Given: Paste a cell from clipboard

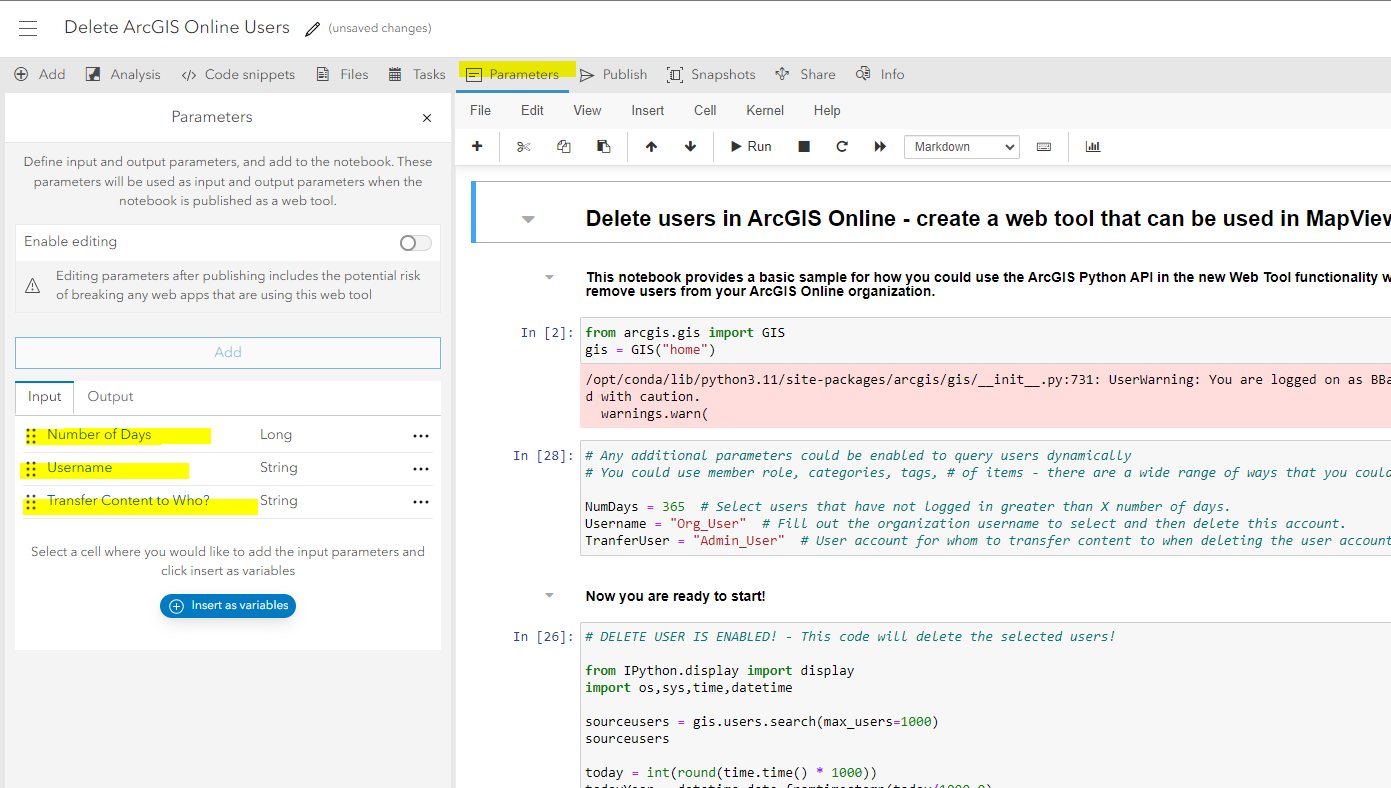Looking at the screenshot, I should click(603, 146).
